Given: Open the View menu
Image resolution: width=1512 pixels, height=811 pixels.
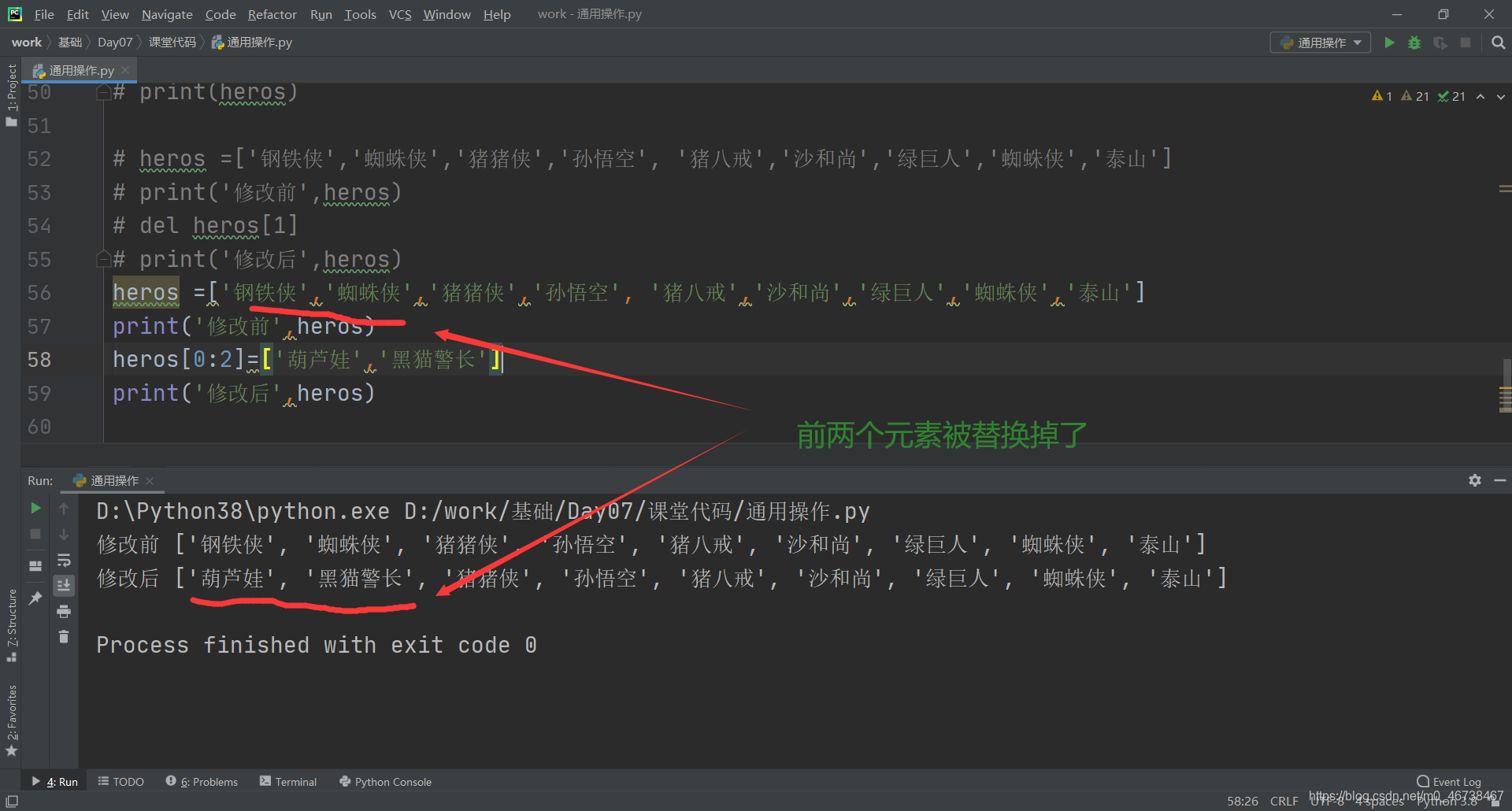Looking at the screenshot, I should pyautogui.click(x=115, y=14).
